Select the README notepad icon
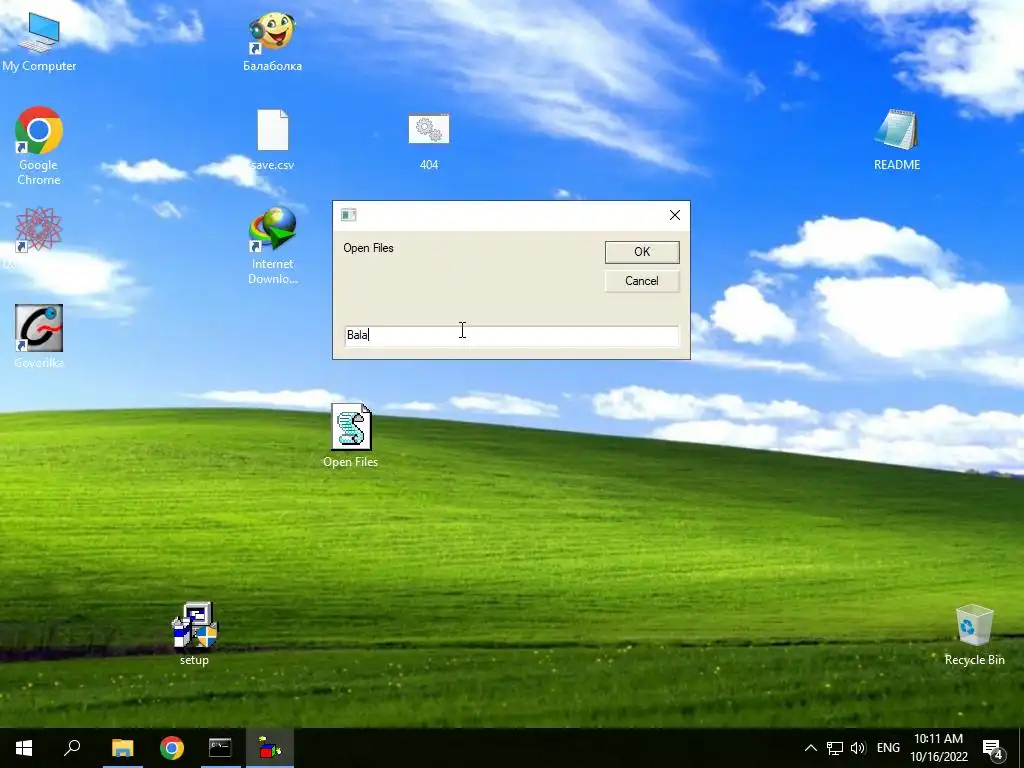This screenshot has height=768, width=1024. click(897, 140)
